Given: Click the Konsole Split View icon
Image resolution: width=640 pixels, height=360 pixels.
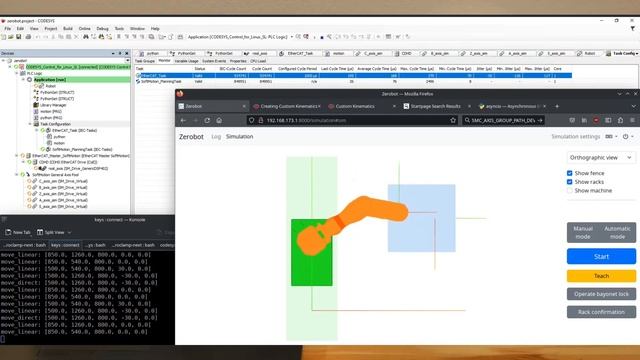Looking at the screenshot, I should [40, 232].
